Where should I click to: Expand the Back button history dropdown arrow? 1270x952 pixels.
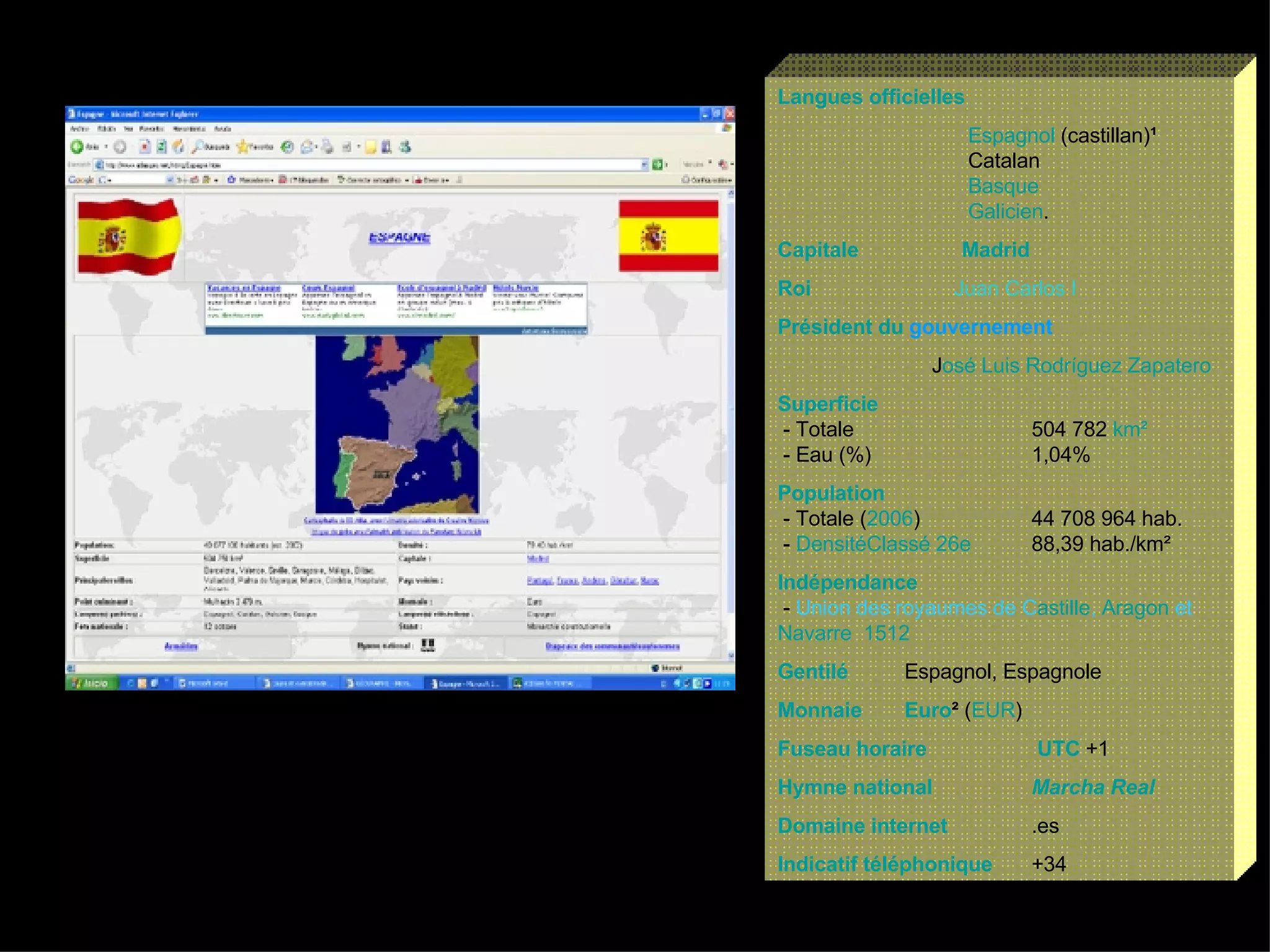point(106,148)
